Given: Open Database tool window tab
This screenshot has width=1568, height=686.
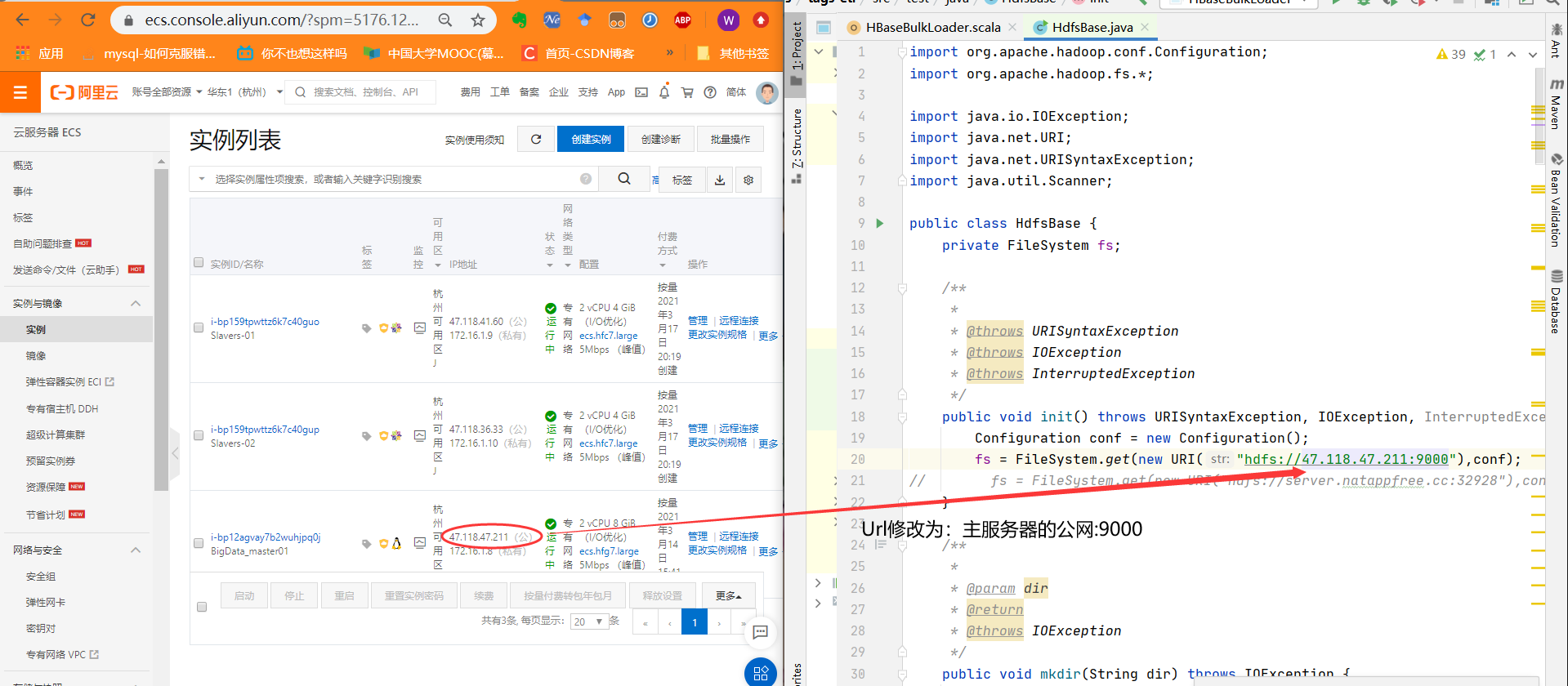Looking at the screenshot, I should pyautogui.click(x=1556, y=302).
